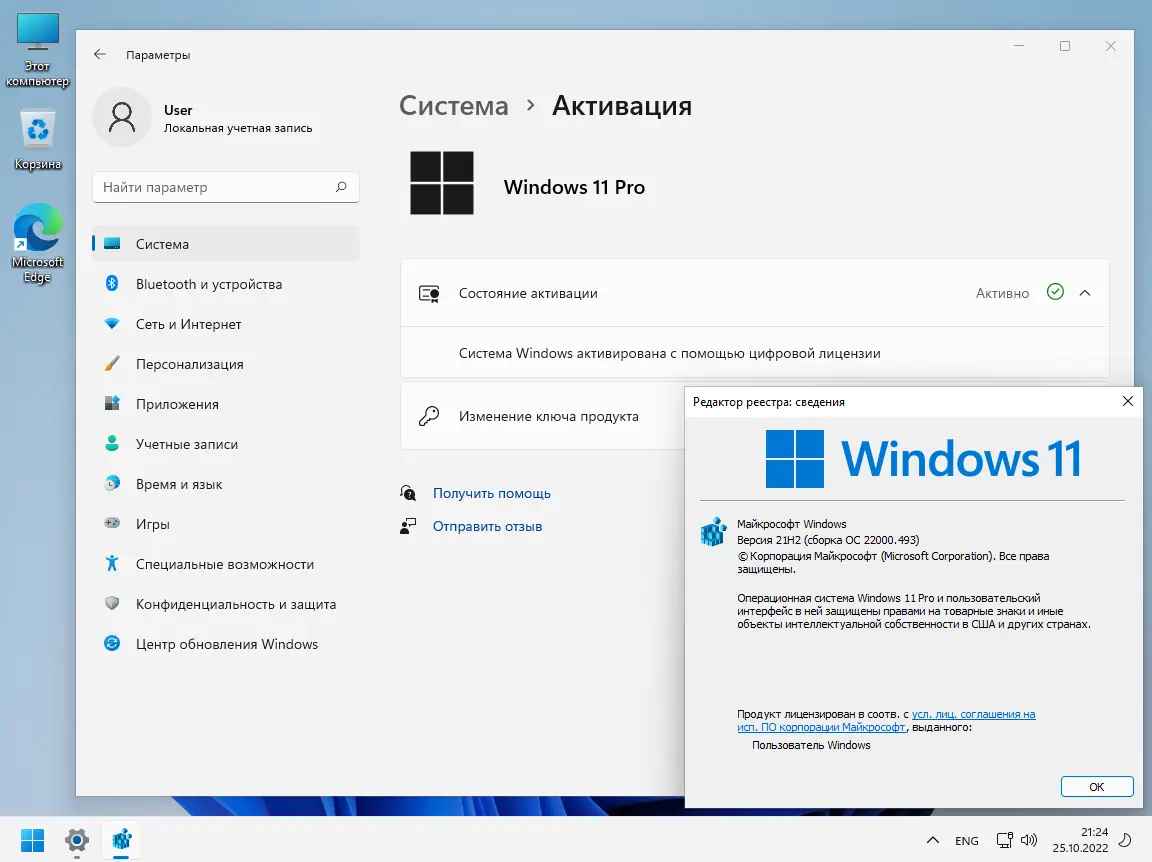This screenshot has width=1152, height=862.
Task: Collapse the Состояние активации section
Action: pos(1085,292)
